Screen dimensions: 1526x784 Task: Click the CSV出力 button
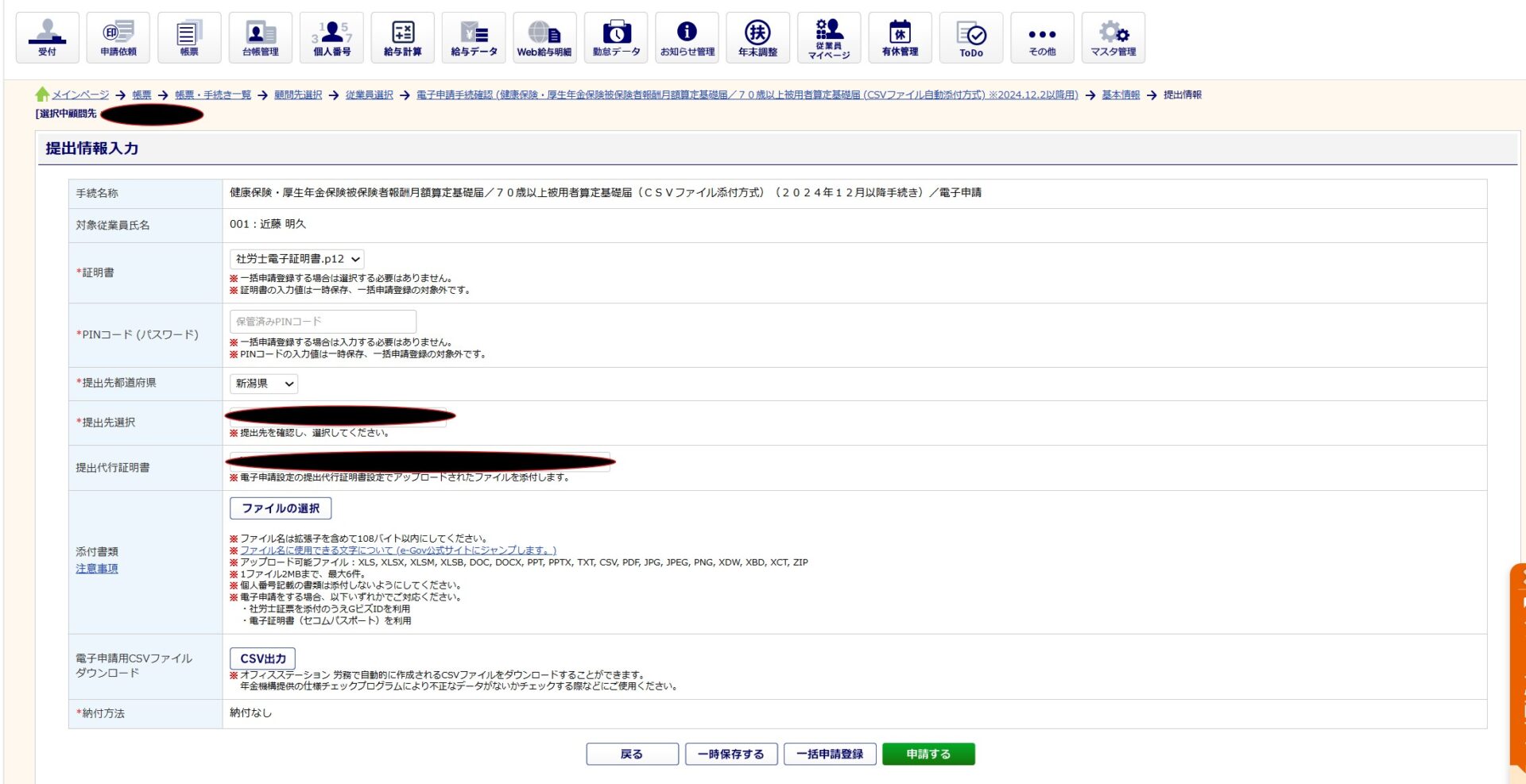coord(262,658)
